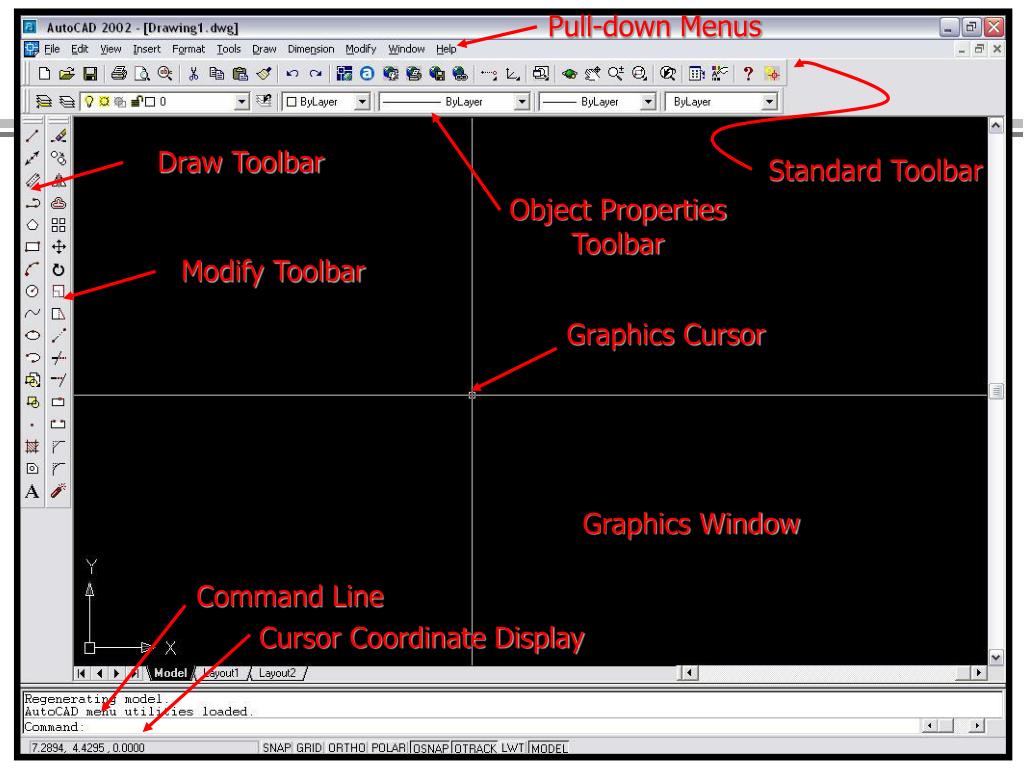The image size is (1024, 768).
Task: Select the Explode tool in the Modify toolbar
Action: (x=59, y=491)
